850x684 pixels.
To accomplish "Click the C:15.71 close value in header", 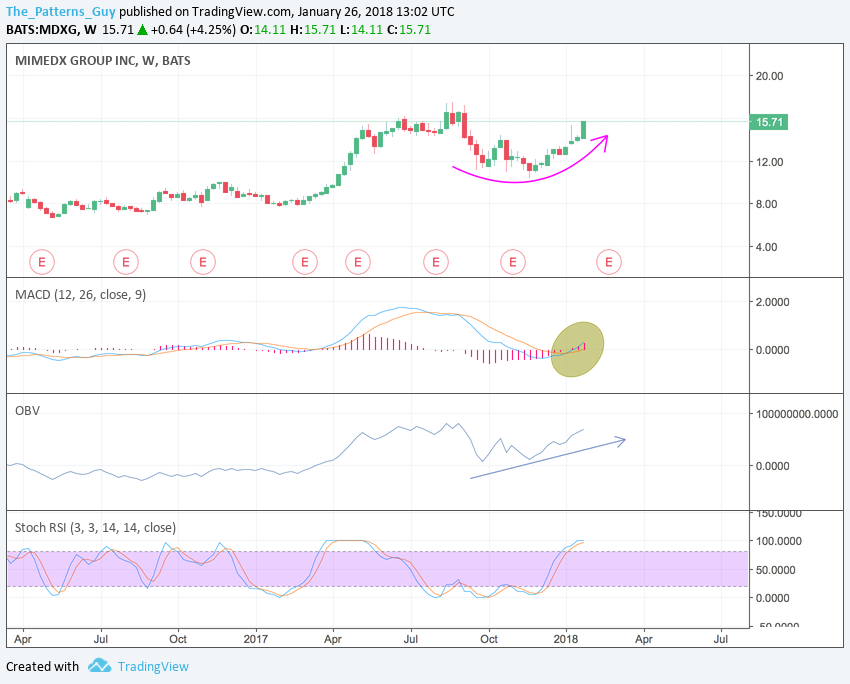I will pos(409,29).
